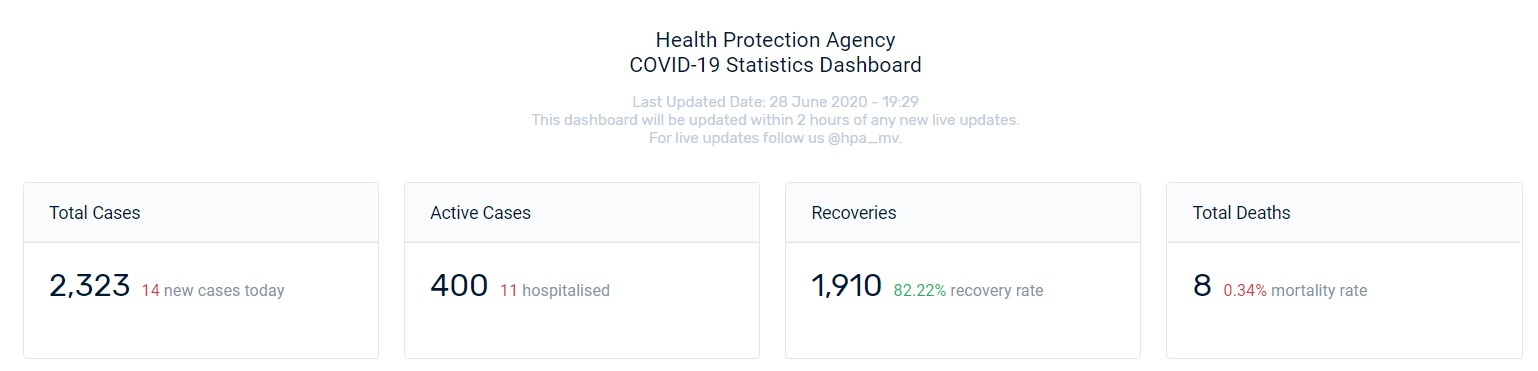Click the 0.34% mortality rate text

pos(1295,291)
